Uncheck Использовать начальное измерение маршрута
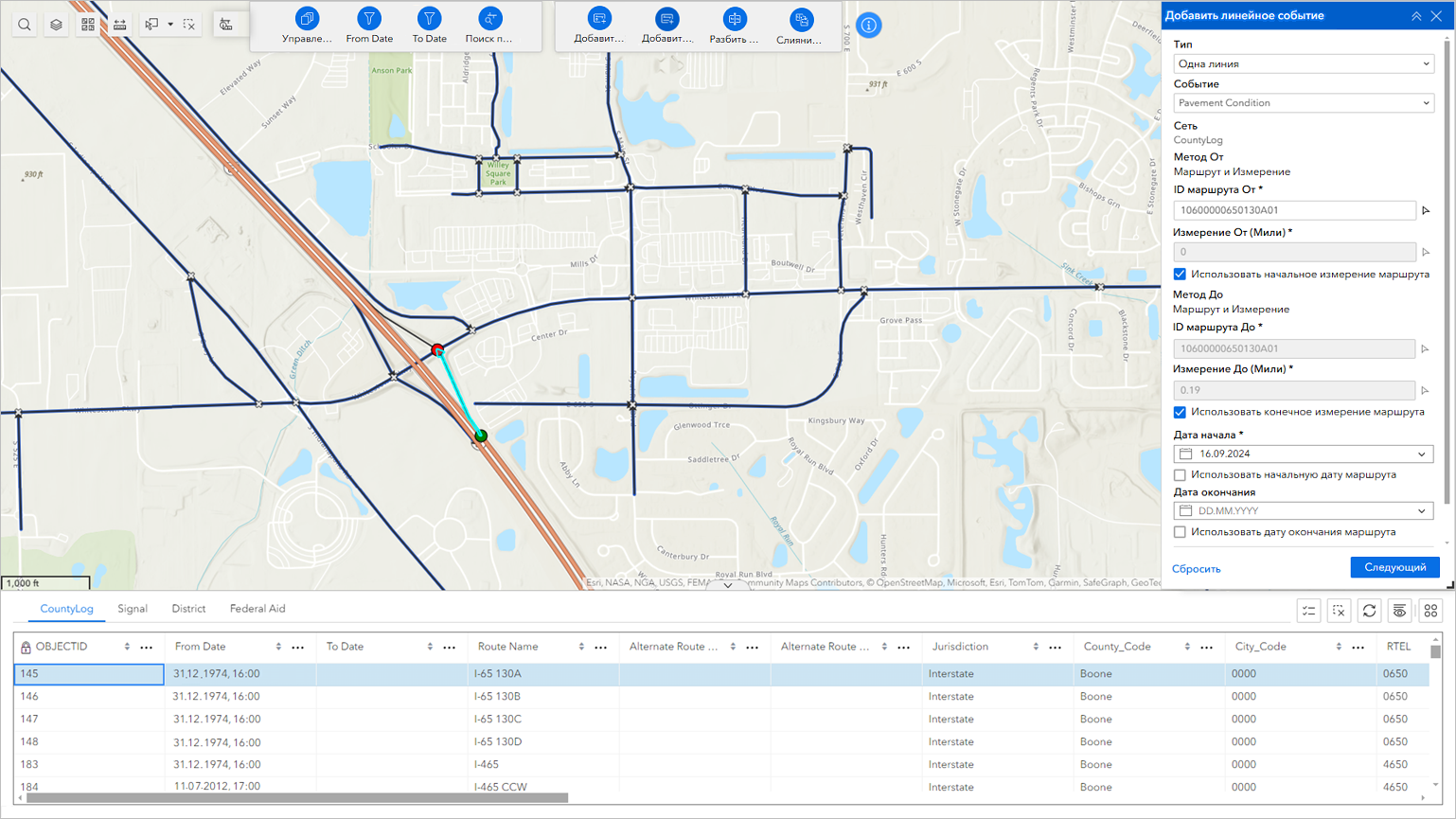Image resolution: width=1456 pixels, height=819 pixels. pos(1180,274)
